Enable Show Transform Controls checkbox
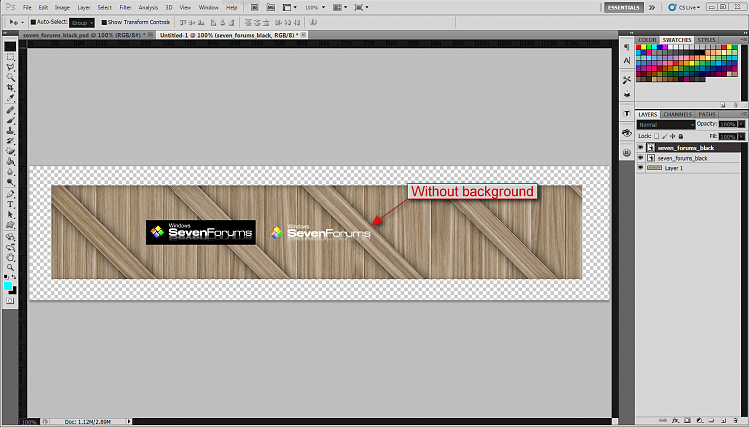This screenshot has height=427, width=750. 104,22
